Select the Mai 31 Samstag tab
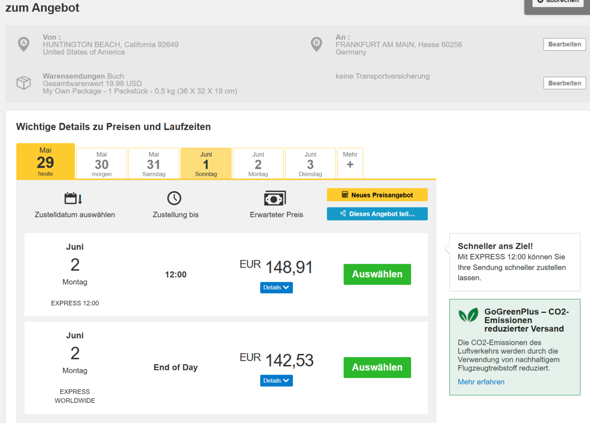The width and height of the screenshot is (590, 423). (154, 163)
